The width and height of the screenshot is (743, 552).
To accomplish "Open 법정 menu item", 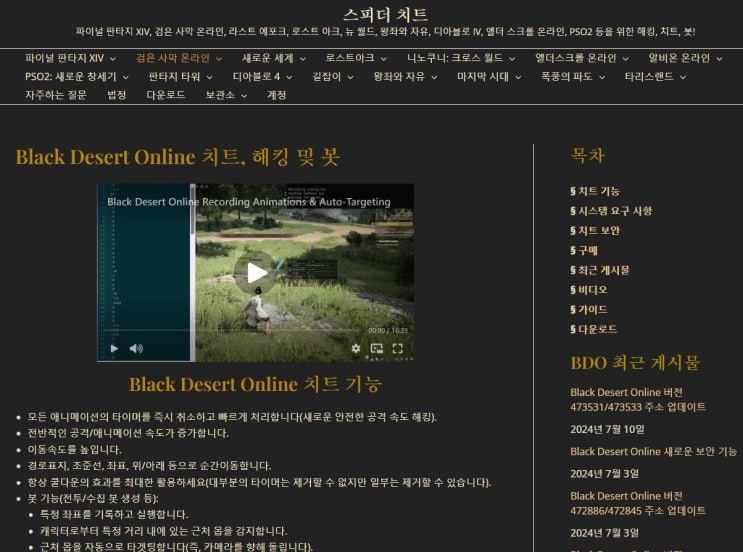I will click(x=117, y=95).
